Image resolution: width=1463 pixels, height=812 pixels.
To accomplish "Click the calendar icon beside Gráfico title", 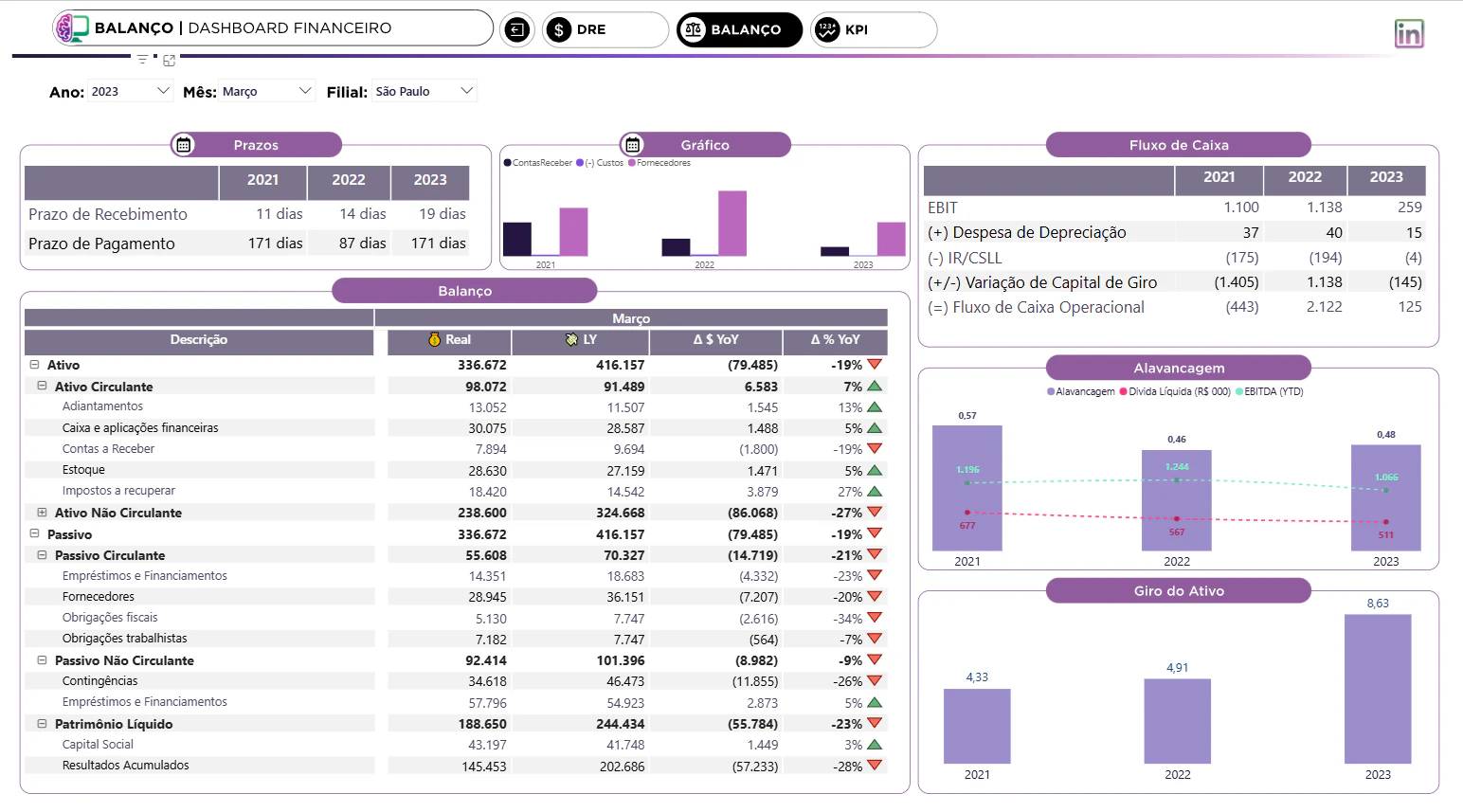I will (633, 145).
